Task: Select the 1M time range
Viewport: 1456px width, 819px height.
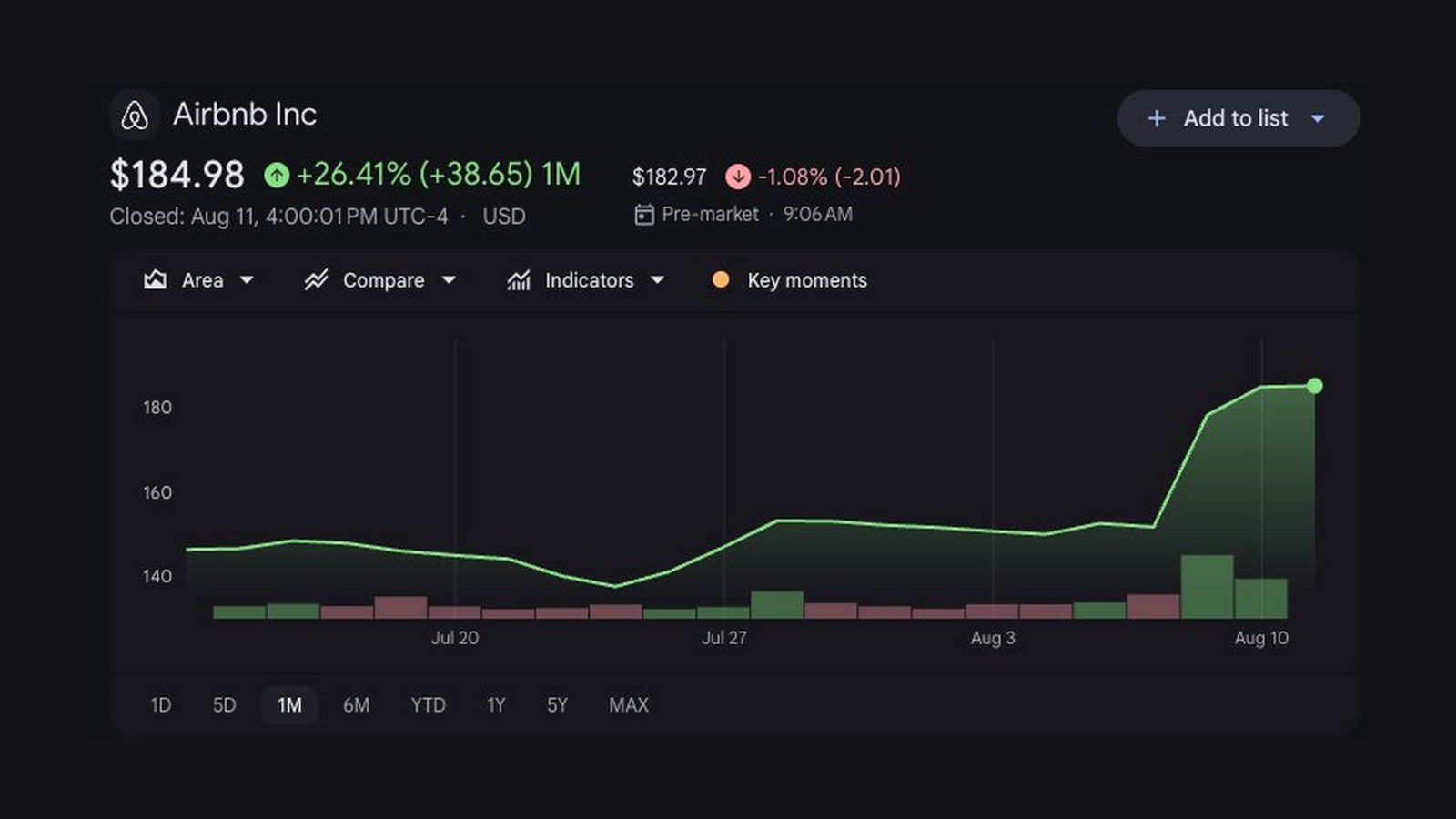Action: click(x=289, y=705)
